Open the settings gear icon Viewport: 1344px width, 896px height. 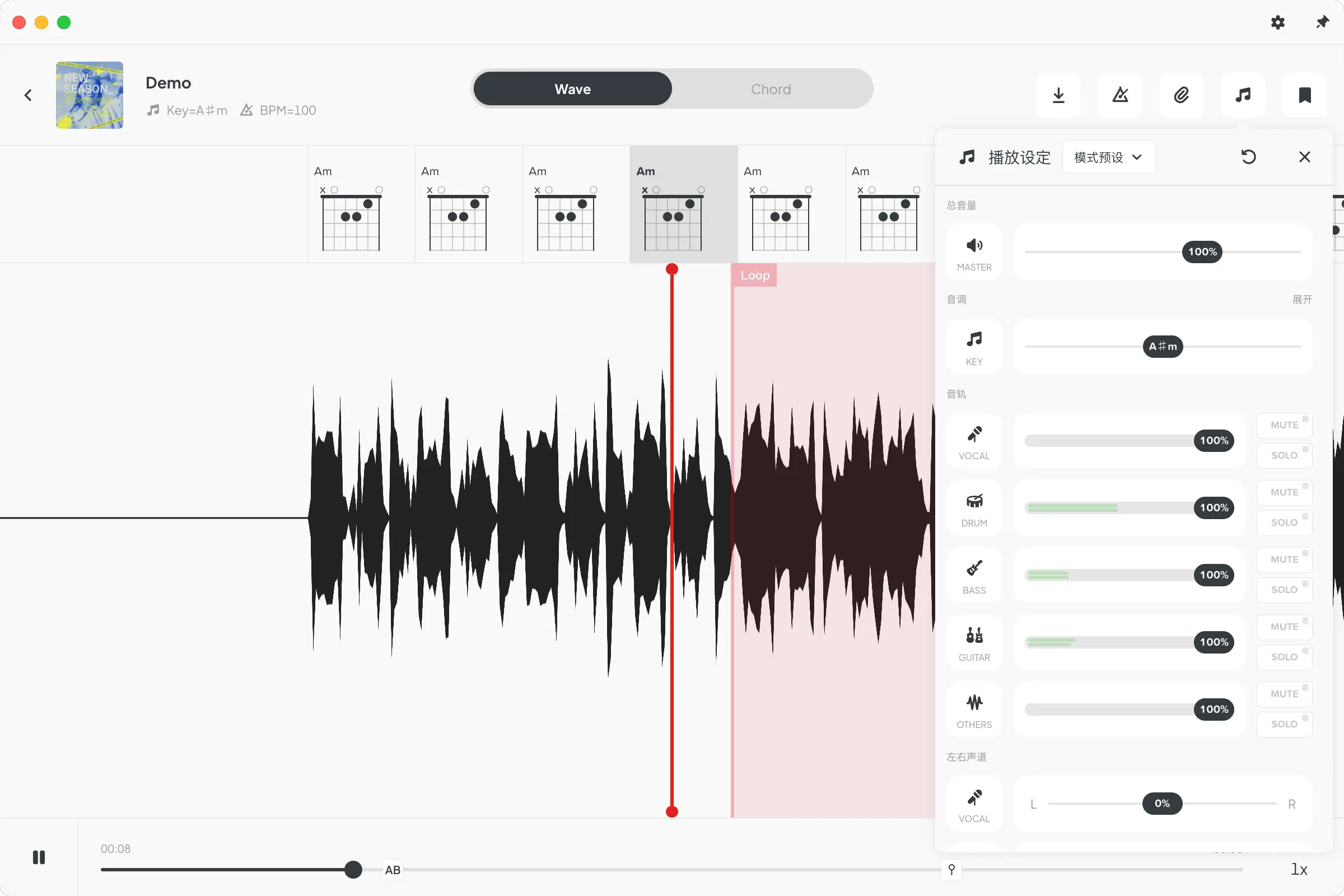coord(1278,22)
